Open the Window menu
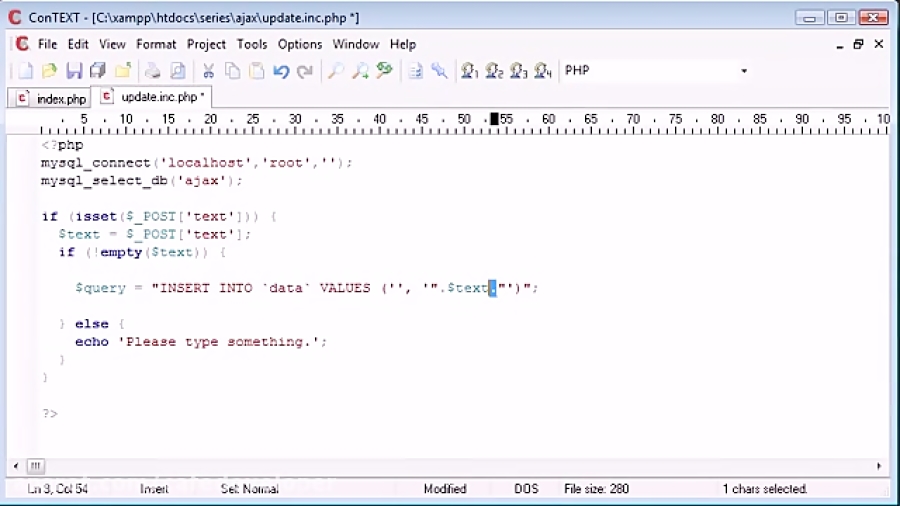This screenshot has height=506, width=900. pos(356,44)
